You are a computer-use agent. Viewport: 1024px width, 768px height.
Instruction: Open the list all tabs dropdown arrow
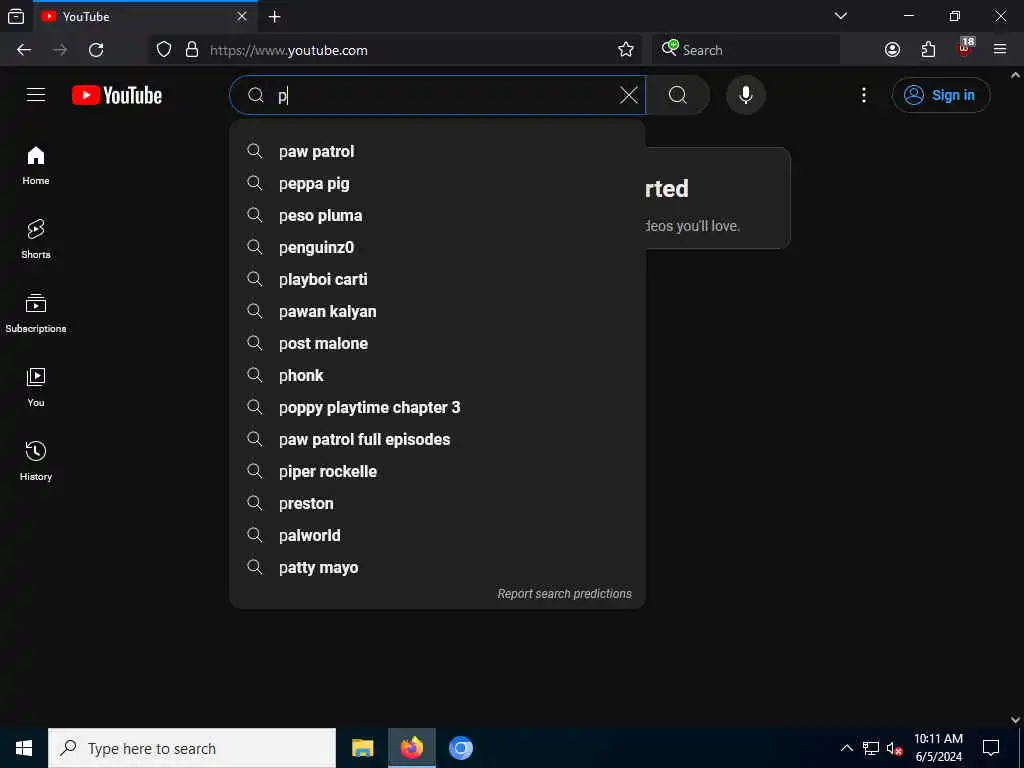[841, 16]
